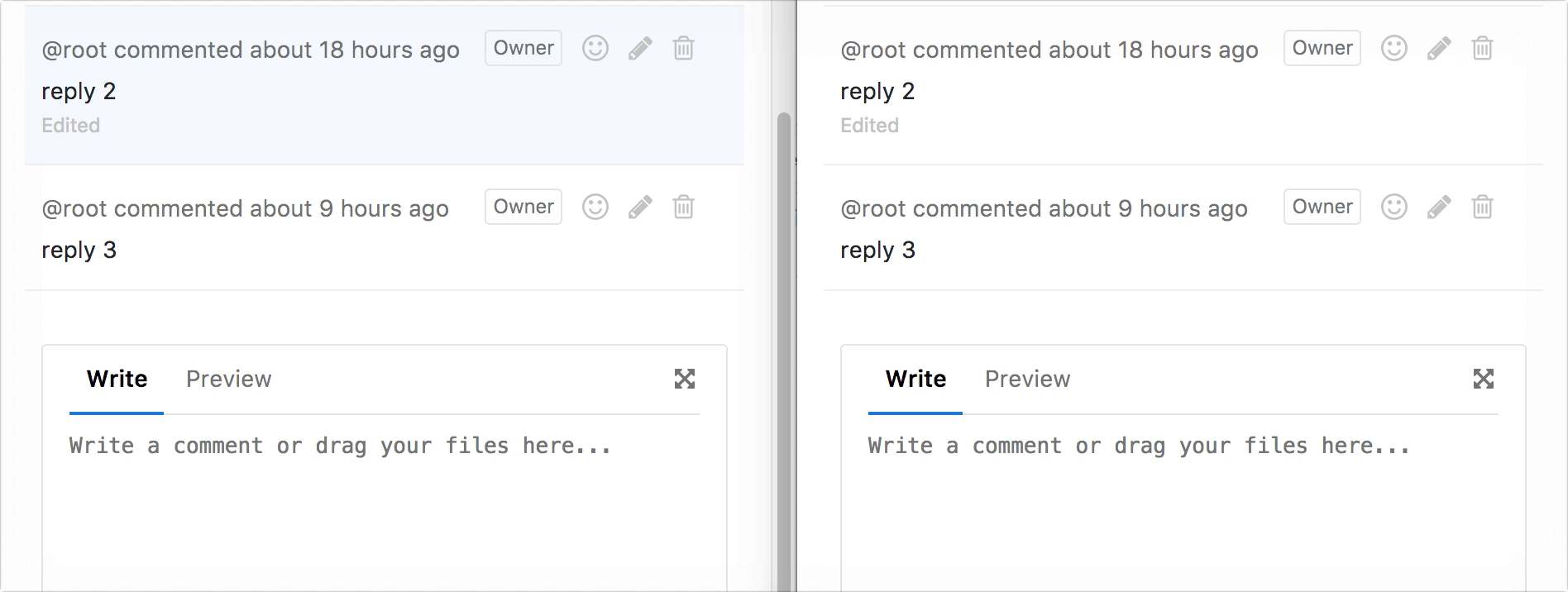This screenshot has height=592, width=1568.
Task: Delete reply 3 comment in left pane
Action: click(x=684, y=207)
